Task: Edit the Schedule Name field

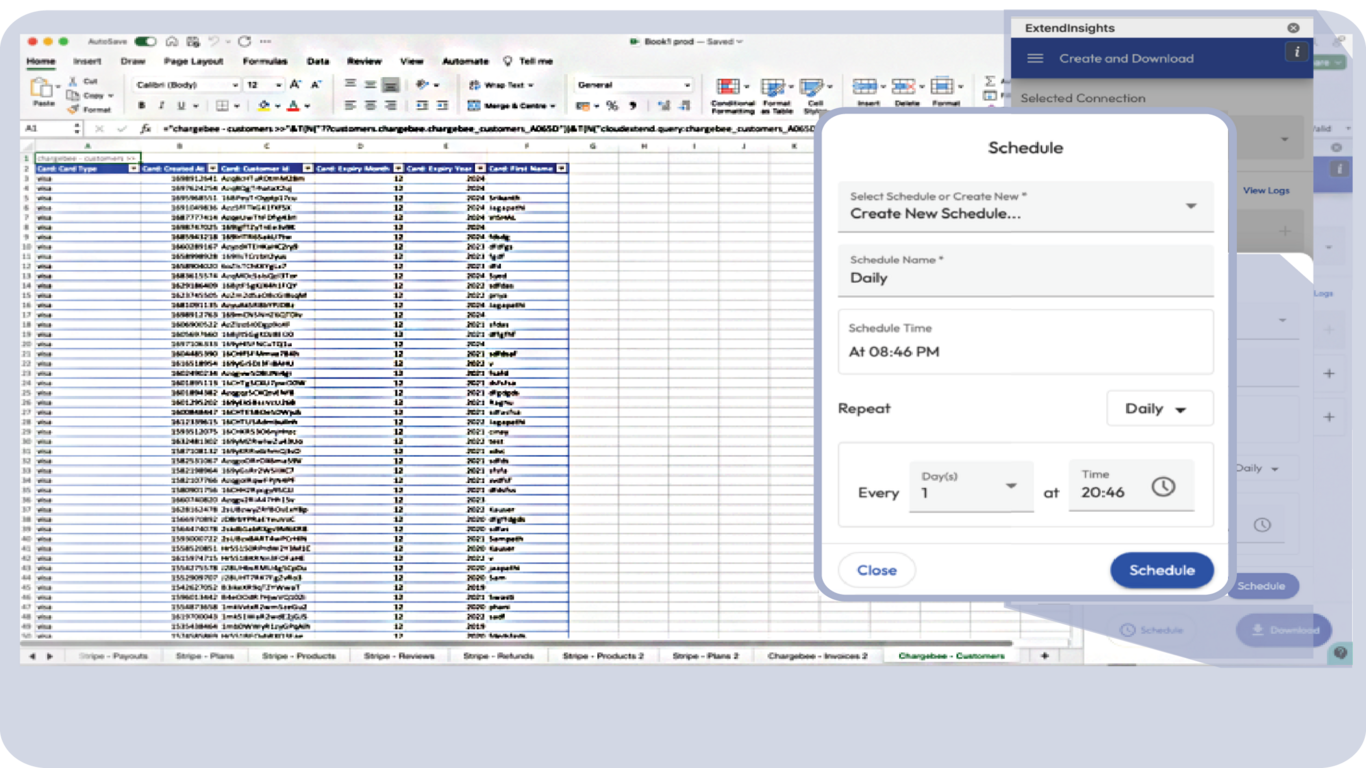Action: 1025,270
